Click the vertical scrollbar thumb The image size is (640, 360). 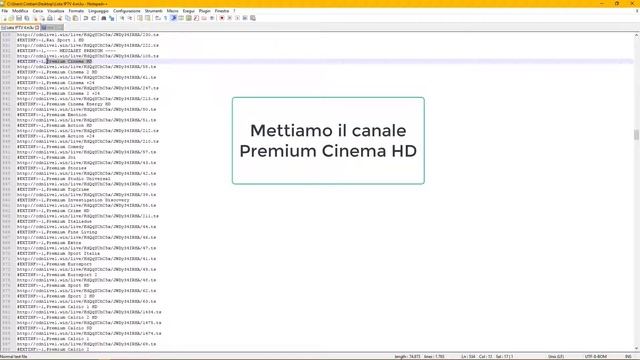pos(636,135)
